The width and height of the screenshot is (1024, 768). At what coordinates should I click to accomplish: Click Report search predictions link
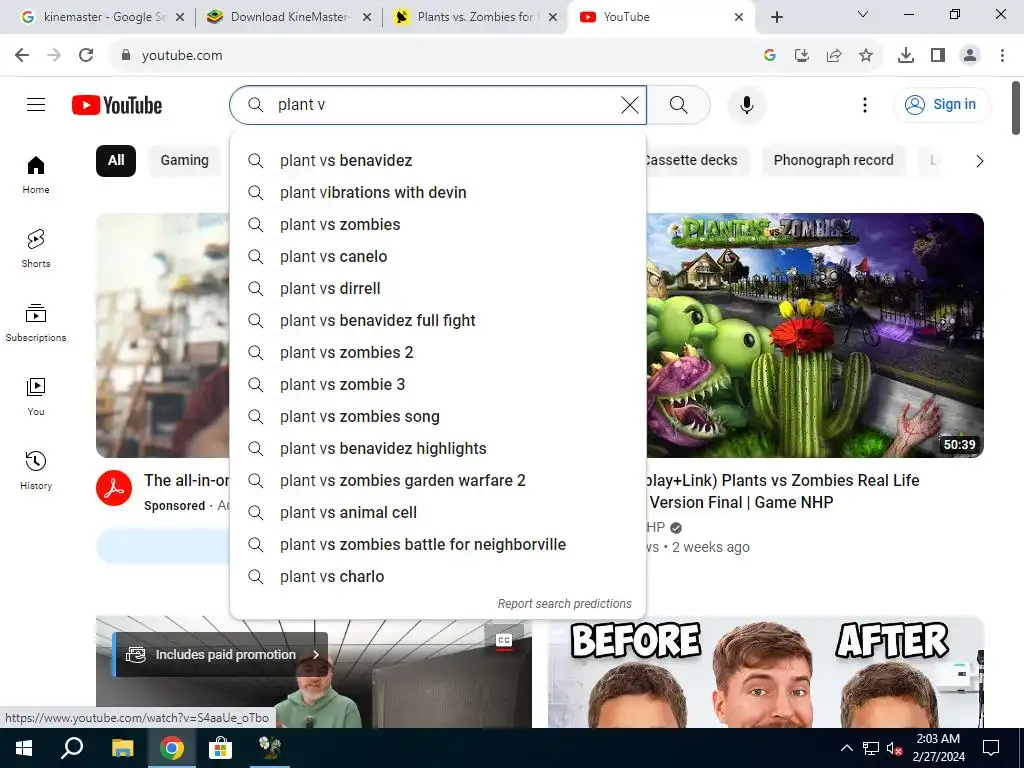(565, 603)
